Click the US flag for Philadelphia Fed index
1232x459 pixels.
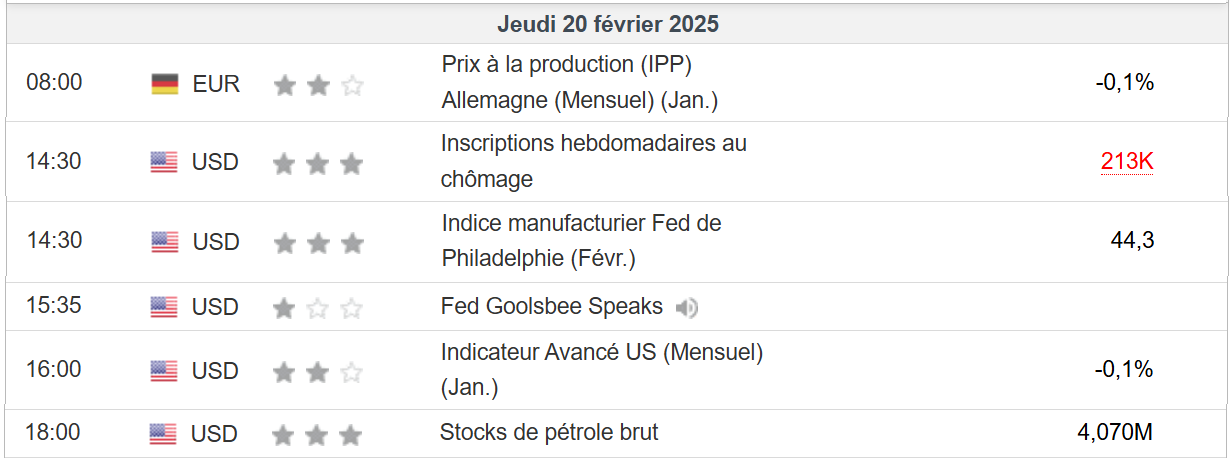pyautogui.click(x=164, y=242)
